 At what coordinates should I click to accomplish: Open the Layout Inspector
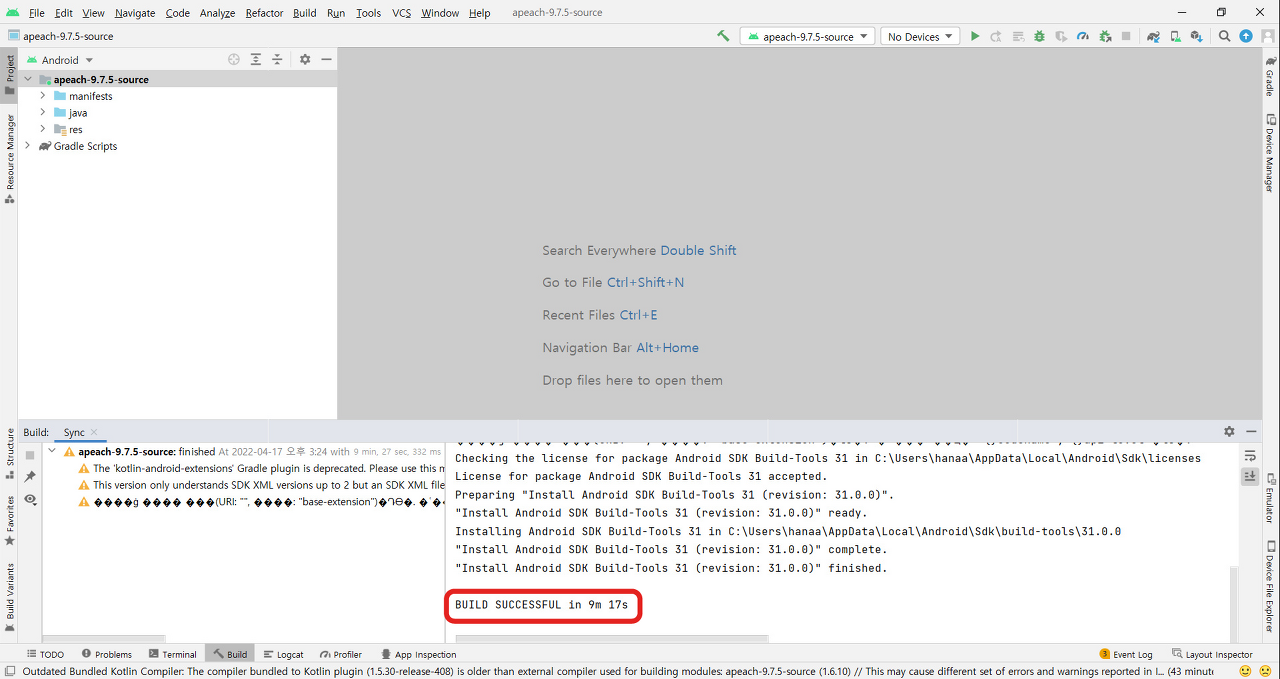[x=1212, y=654]
